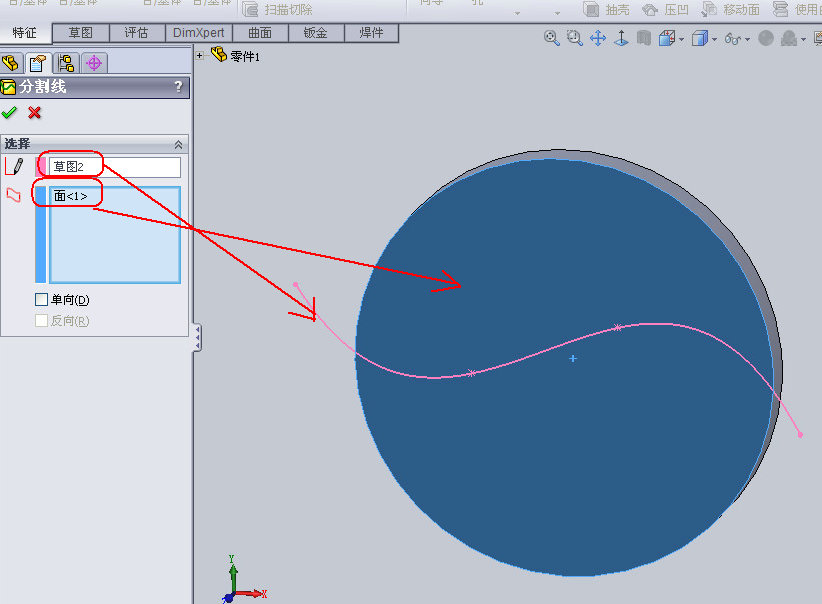Click the faces-to-split selection icon
Image resolution: width=822 pixels, height=604 pixels.
pos(13,195)
